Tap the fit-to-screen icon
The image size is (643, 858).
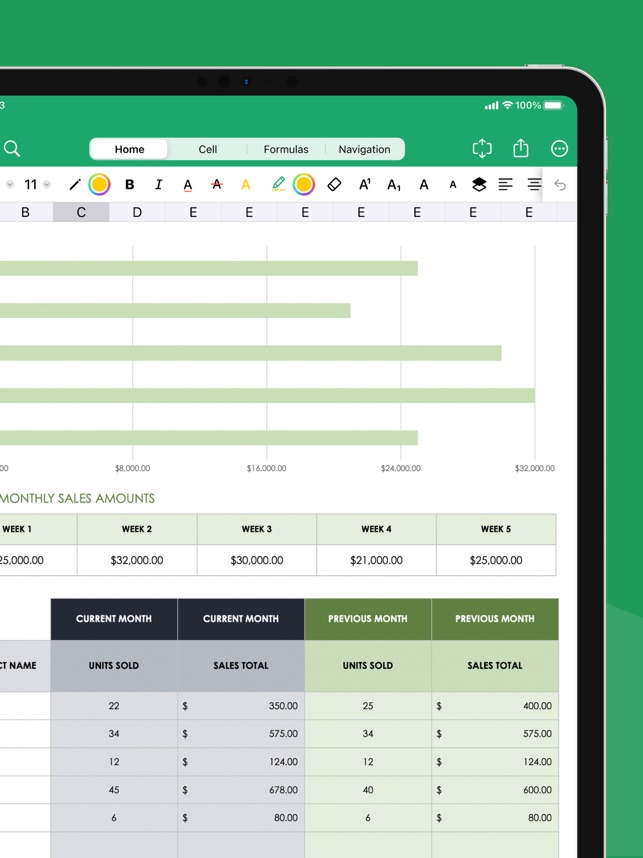coord(482,148)
